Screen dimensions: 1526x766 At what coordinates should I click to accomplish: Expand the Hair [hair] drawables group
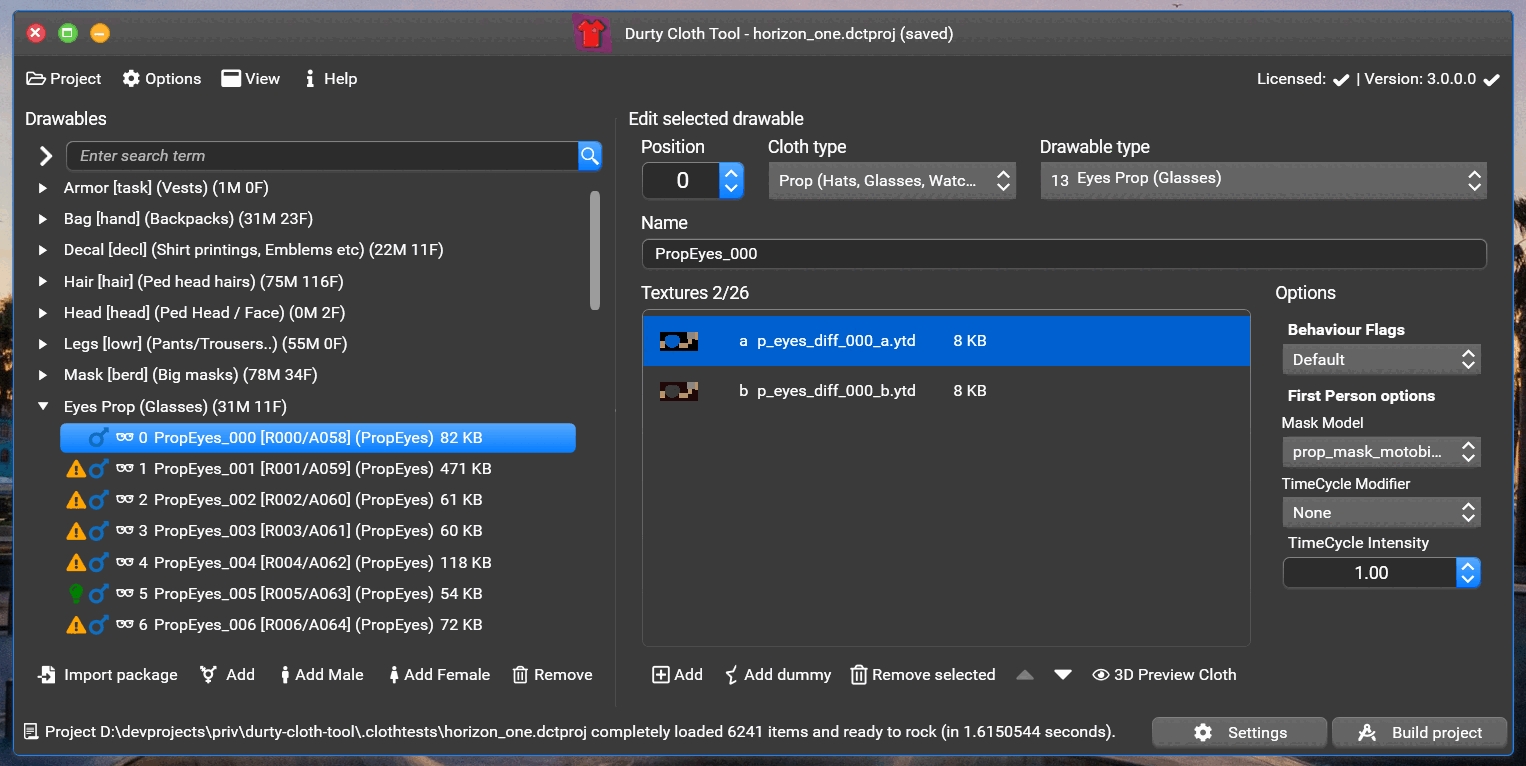pyautogui.click(x=43, y=282)
